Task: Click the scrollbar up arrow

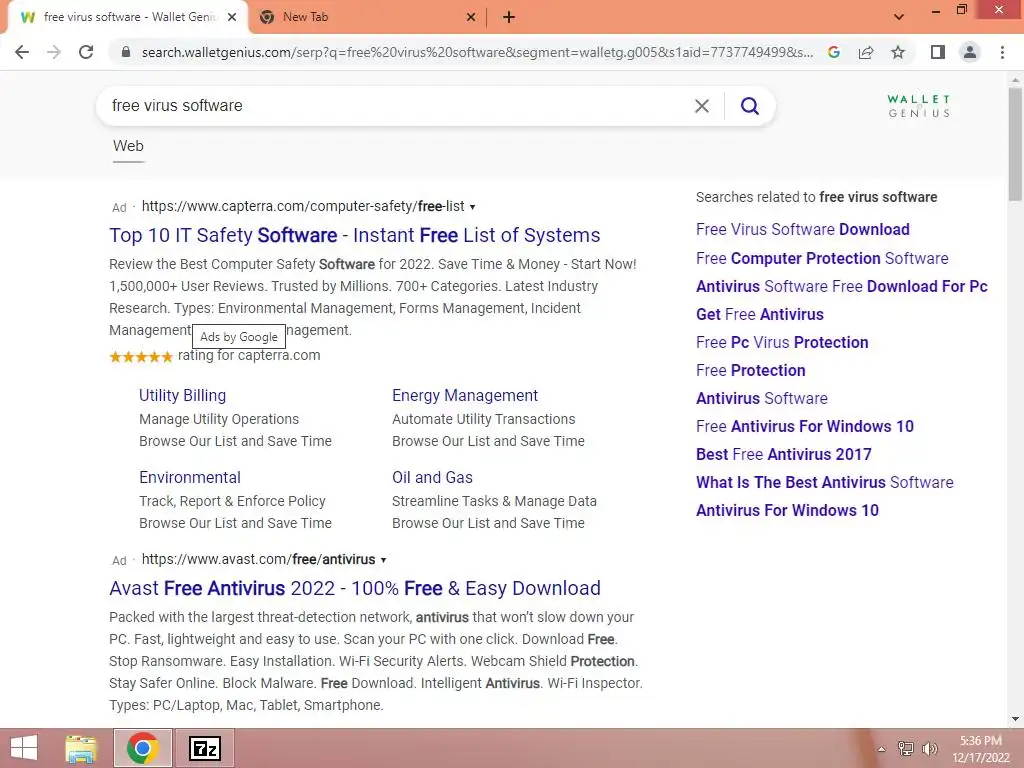Action: tap(1016, 80)
